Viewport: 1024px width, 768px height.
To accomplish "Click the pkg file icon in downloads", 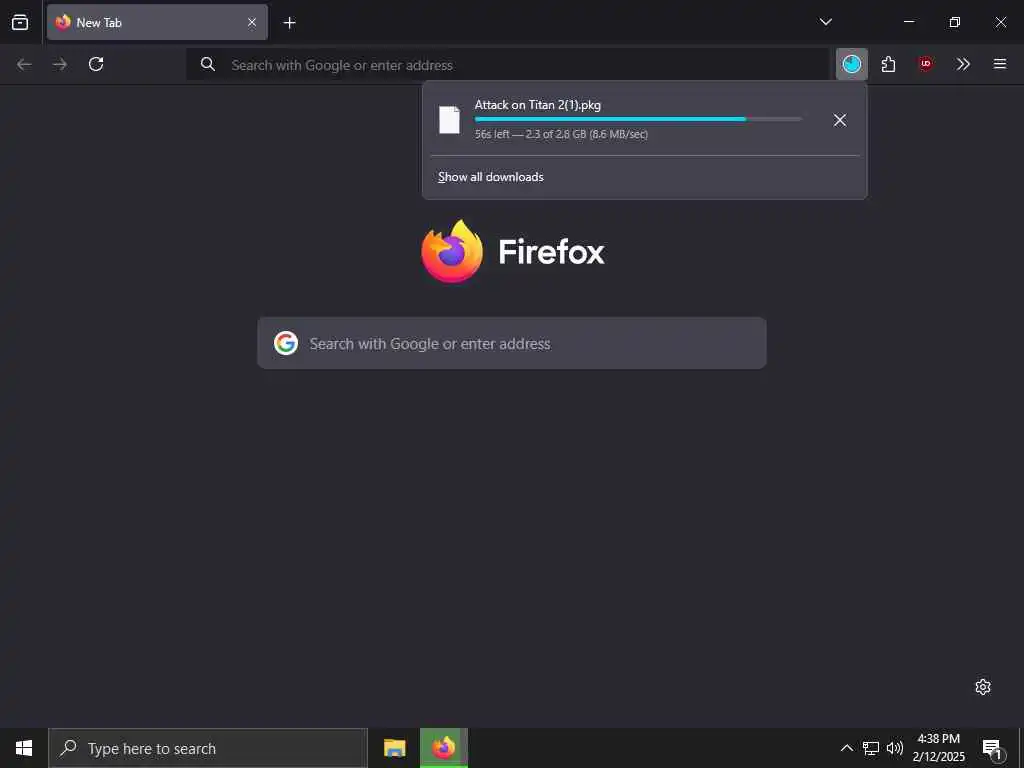I will pos(449,120).
